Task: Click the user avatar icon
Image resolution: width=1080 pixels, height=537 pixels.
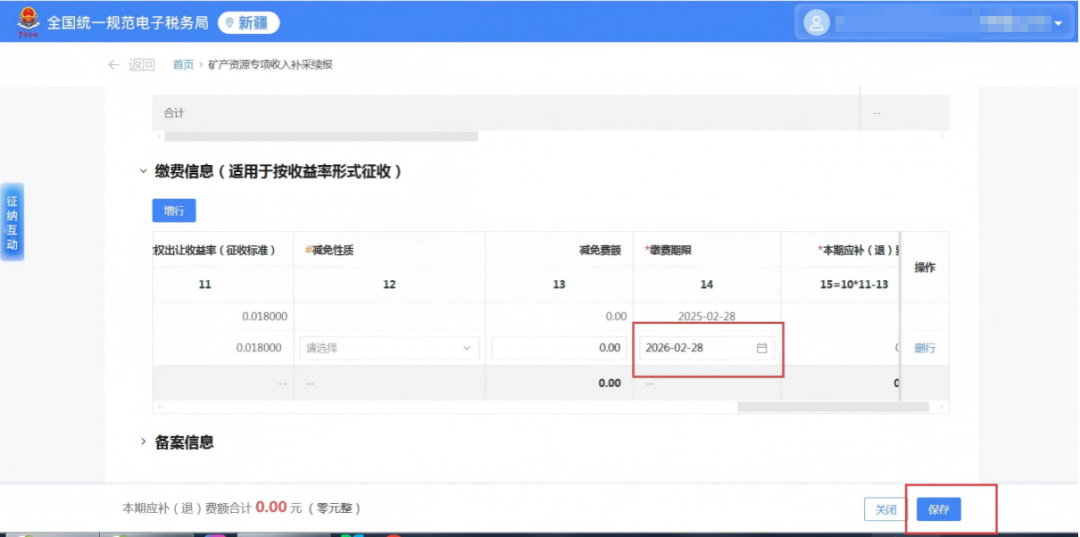Action: (x=816, y=23)
